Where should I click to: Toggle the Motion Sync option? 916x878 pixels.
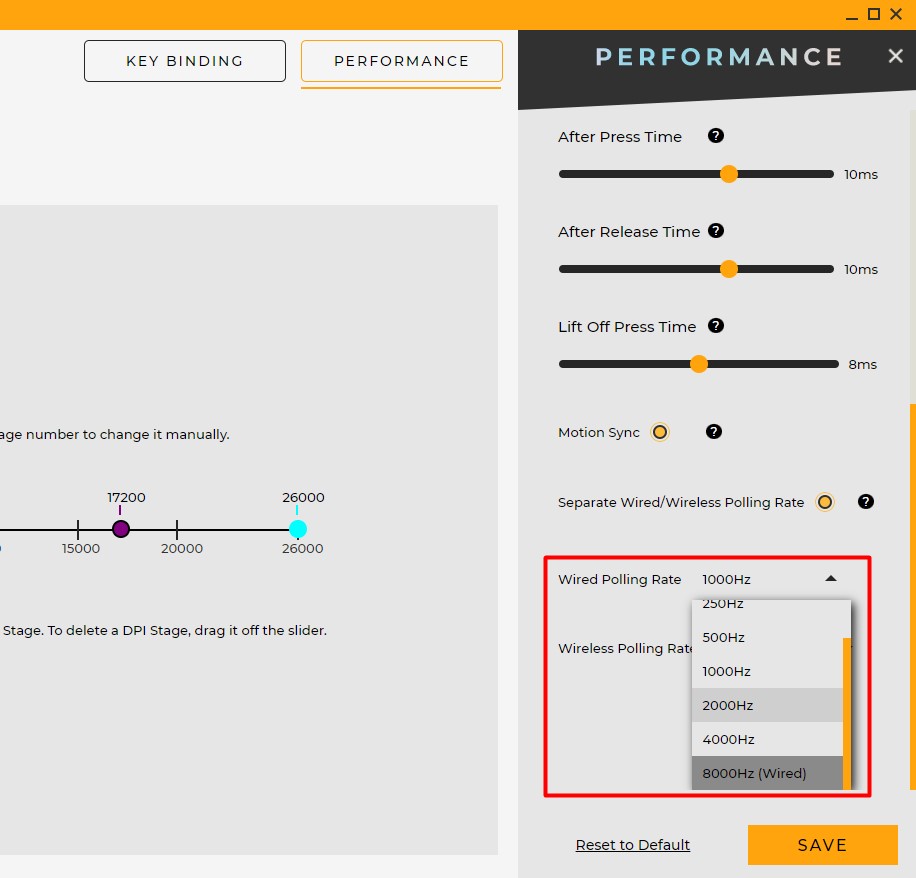(659, 432)
